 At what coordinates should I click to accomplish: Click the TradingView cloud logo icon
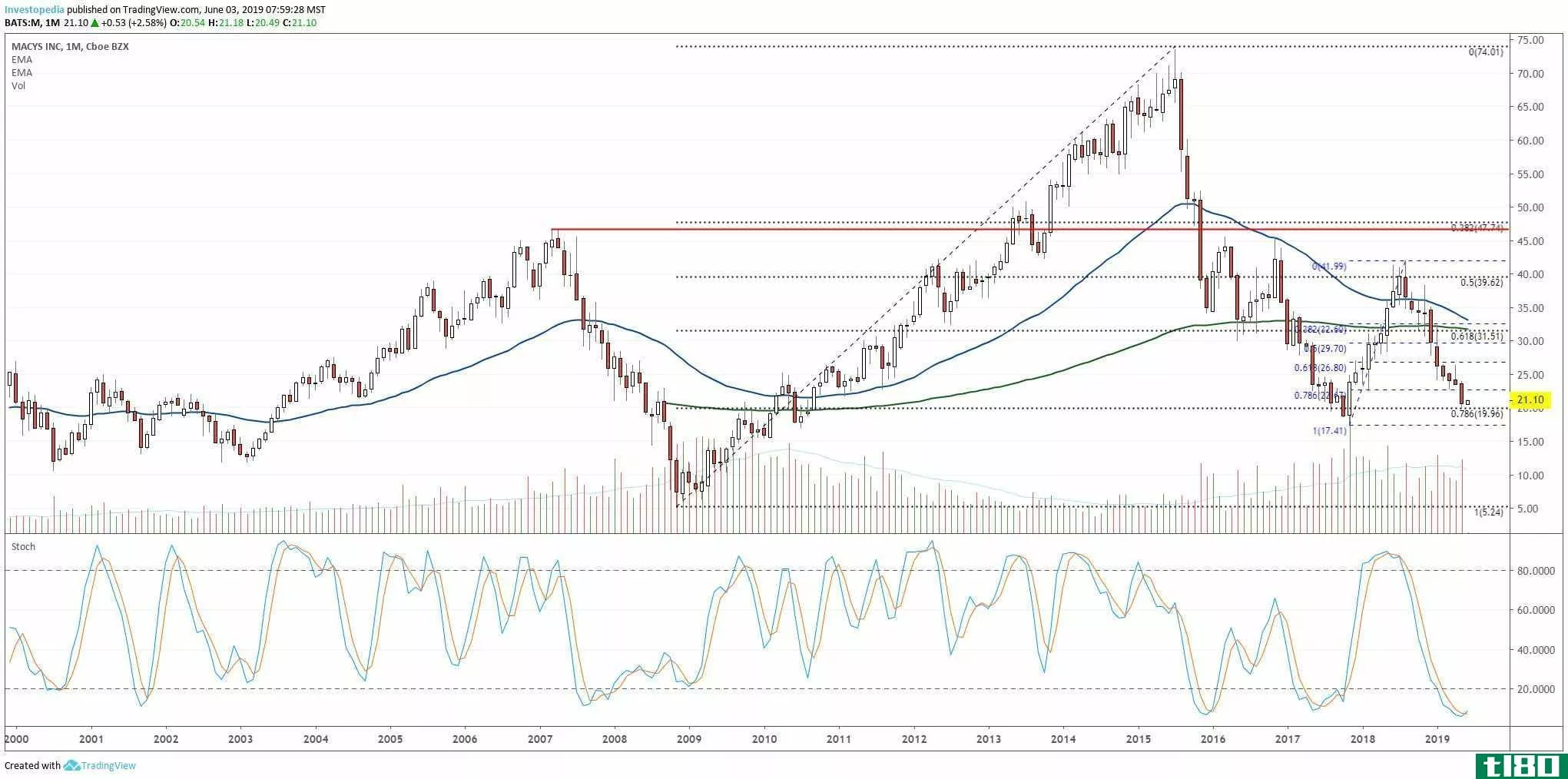tap(71, 765)
